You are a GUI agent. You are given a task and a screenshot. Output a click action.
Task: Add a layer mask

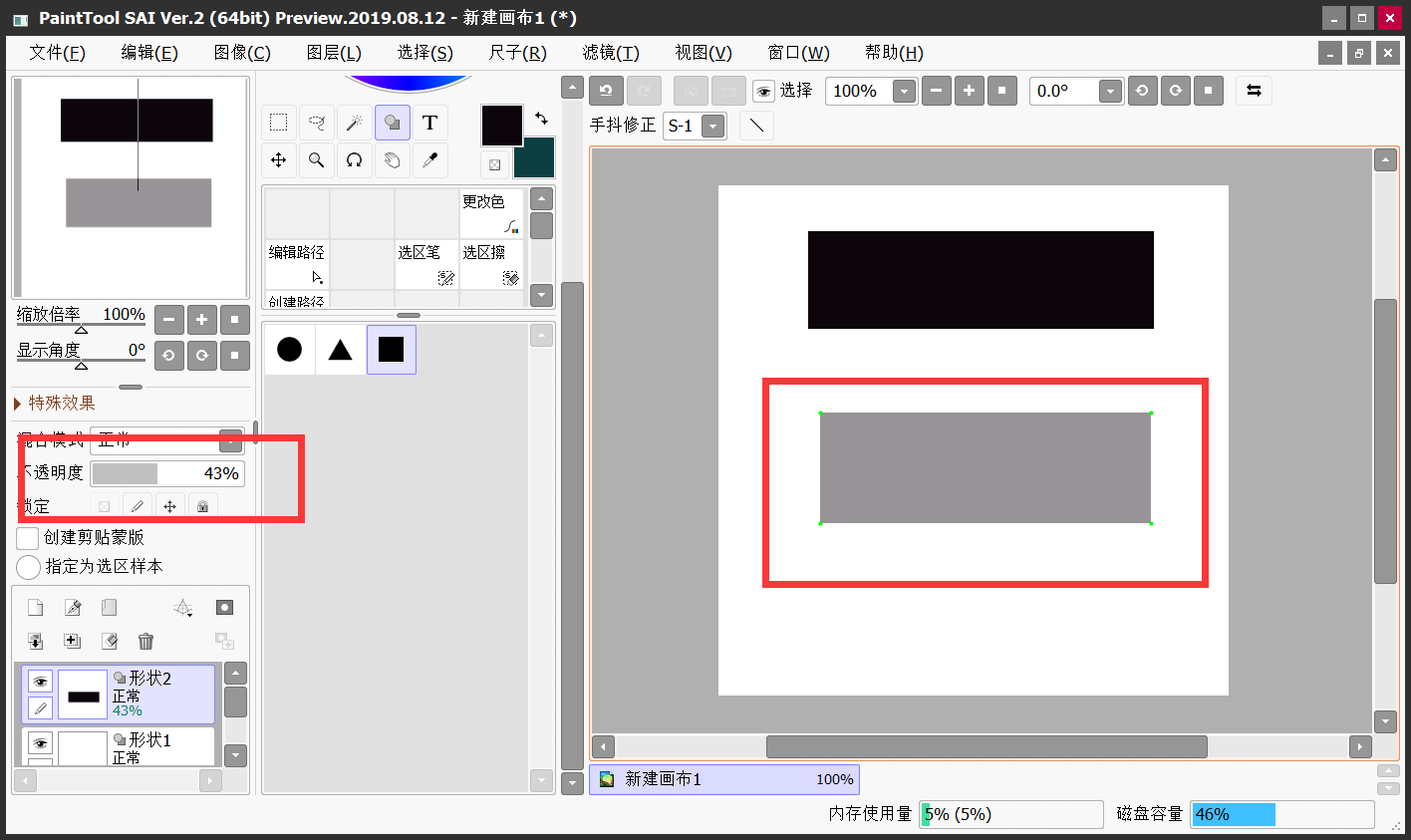[x=225, y=608]
